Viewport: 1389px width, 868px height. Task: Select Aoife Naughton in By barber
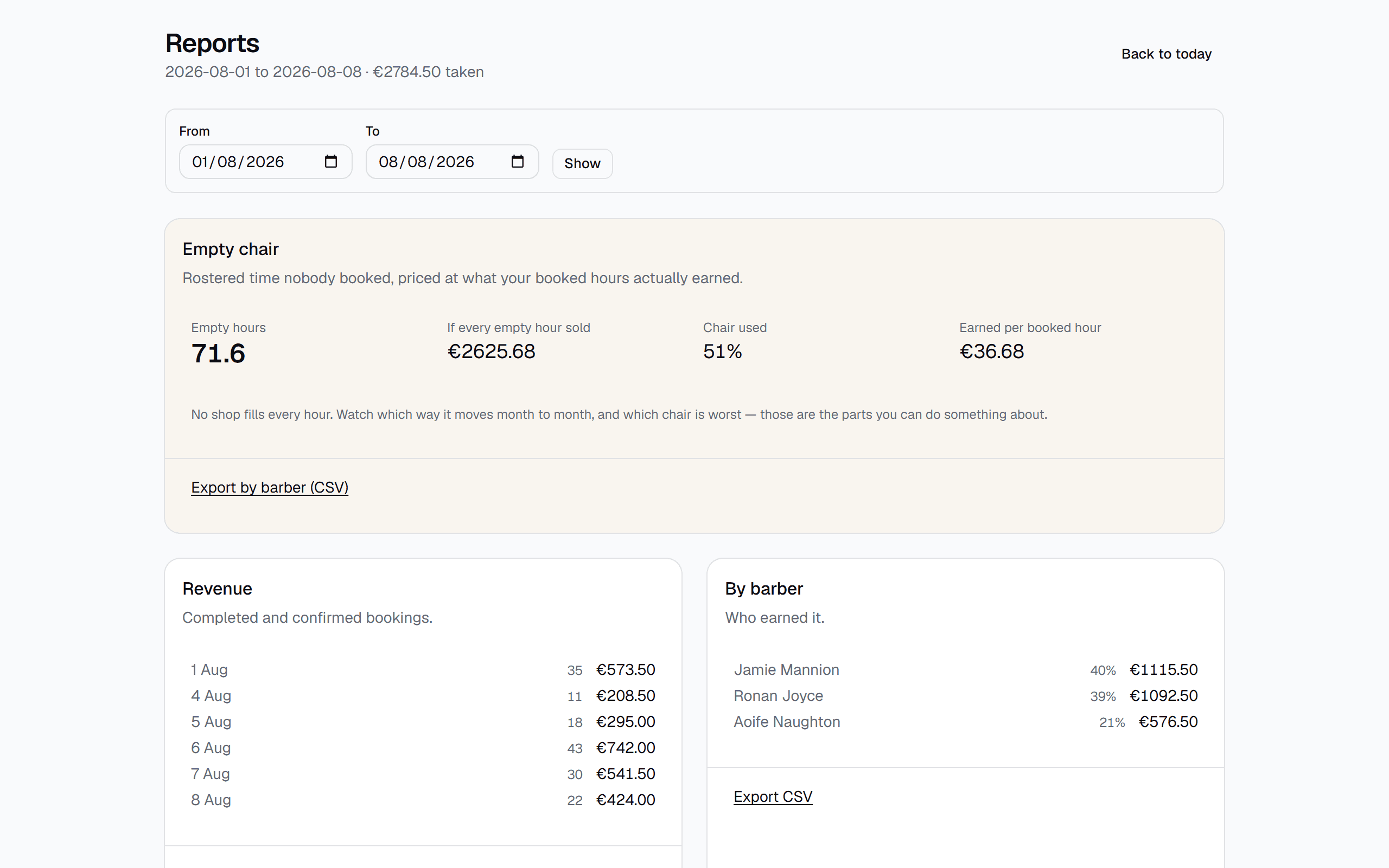tap(787, 722)
